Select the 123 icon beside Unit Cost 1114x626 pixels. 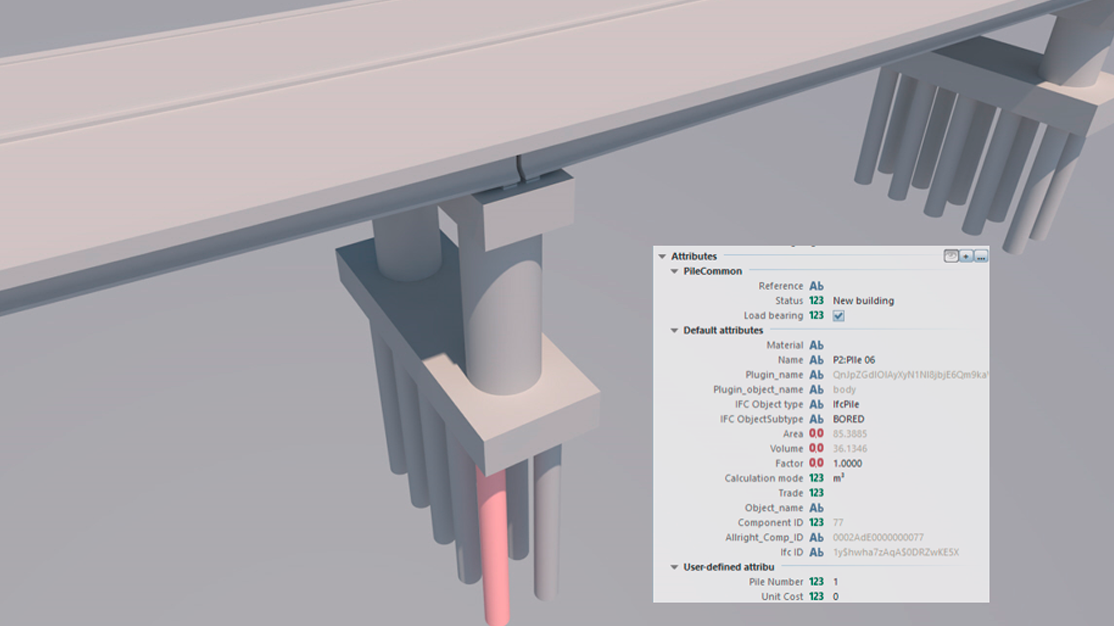815,596
